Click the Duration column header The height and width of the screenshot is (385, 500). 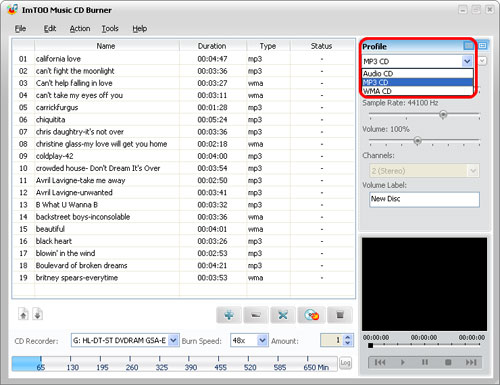pos(213,46)
